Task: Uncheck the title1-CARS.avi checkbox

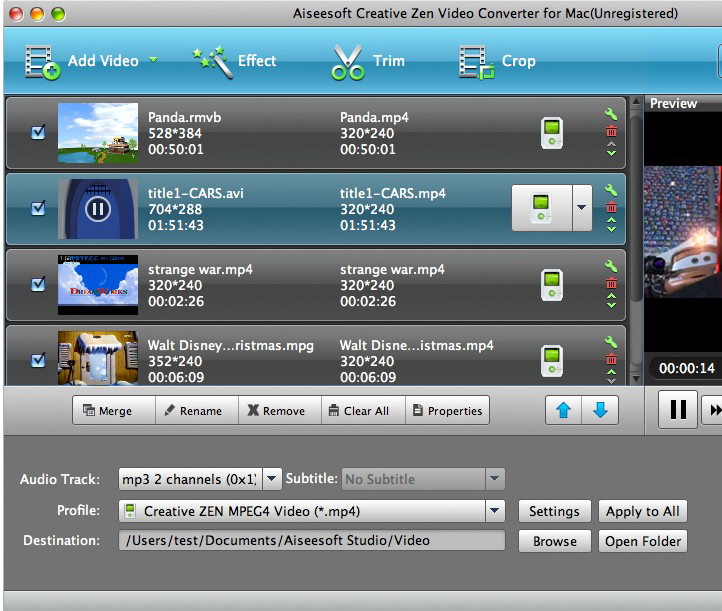Action: pyautogui.click(x=38, y=209)
